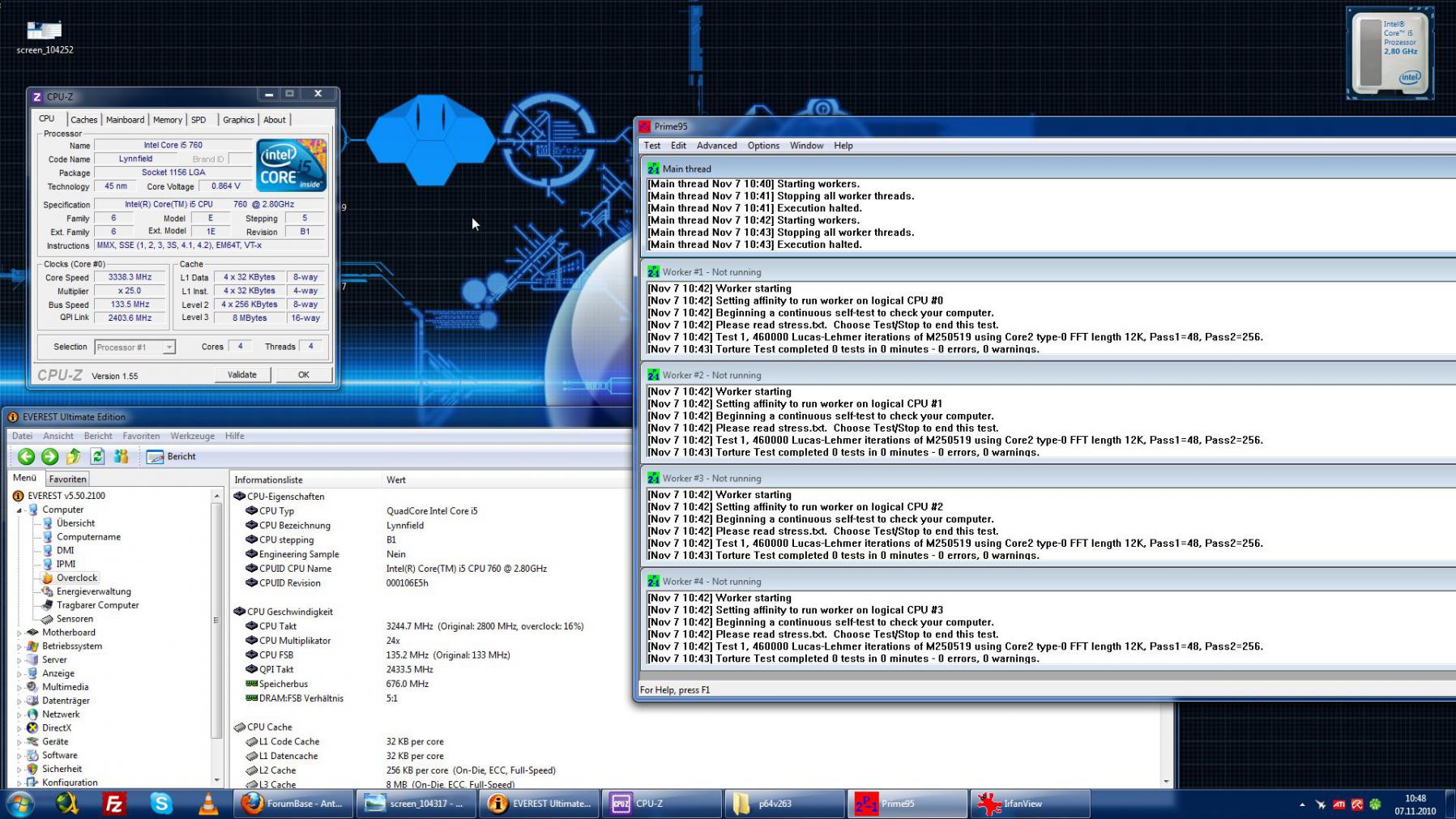Screen dimensions: 1456x819
Task: Select the EVEREST v5.50.2100 root node
Action: pyautogui.click(x=66, y=496)
